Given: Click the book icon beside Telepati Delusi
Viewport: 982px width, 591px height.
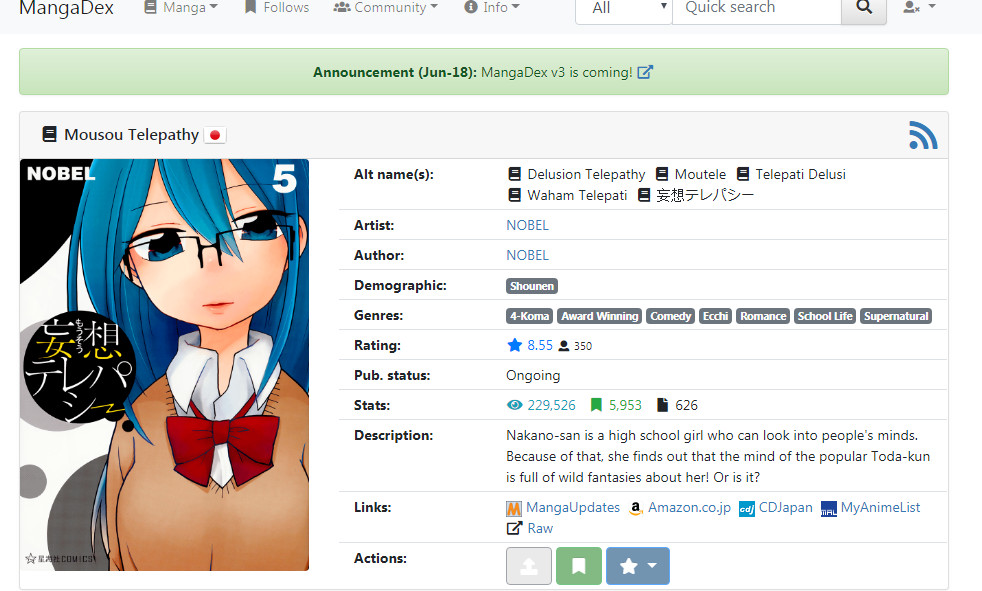Looking at the screenshot, I should pos(743,174).
